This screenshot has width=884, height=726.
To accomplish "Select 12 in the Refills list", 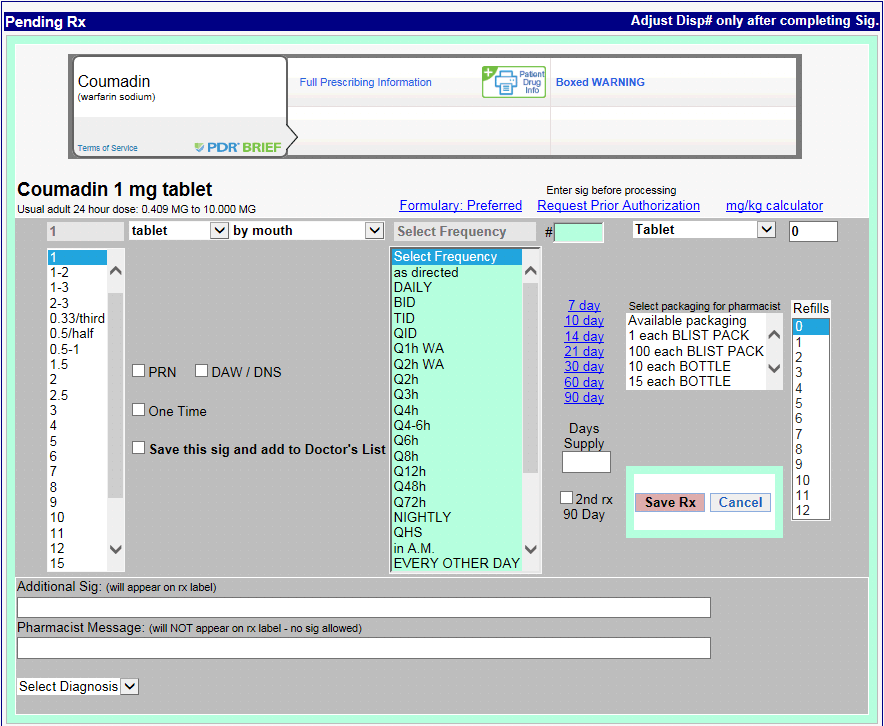I will click(811, 511).
